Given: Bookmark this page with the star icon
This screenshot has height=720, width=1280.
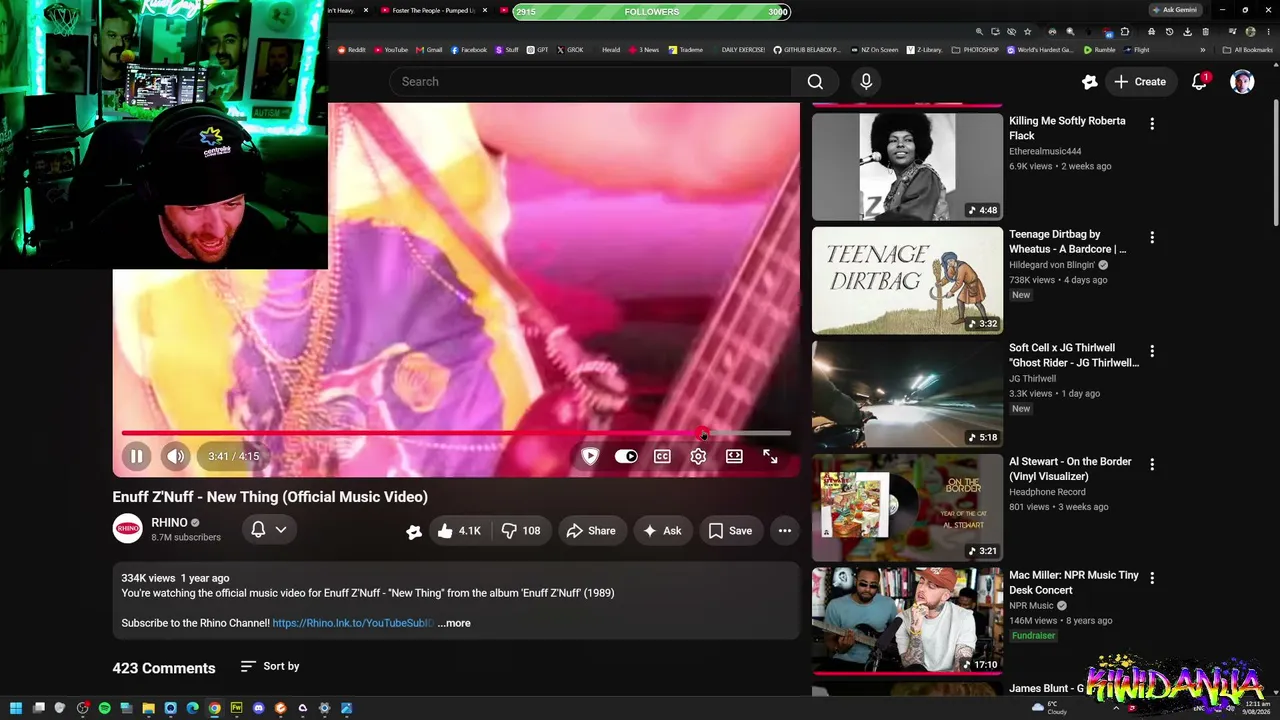Looking at the screenshot, I should 1027,32.
